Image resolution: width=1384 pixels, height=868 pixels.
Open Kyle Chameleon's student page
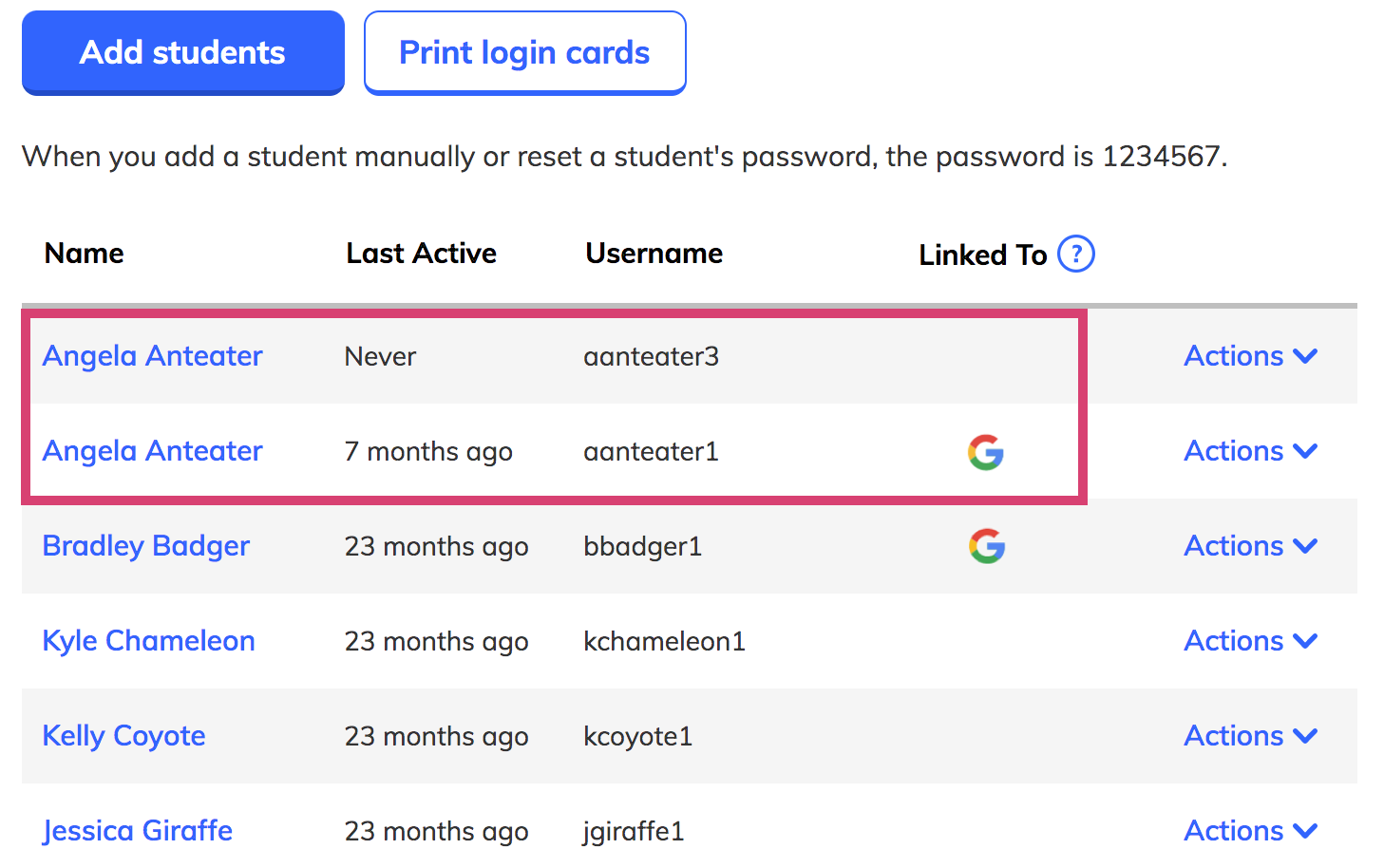click(149, 641)
